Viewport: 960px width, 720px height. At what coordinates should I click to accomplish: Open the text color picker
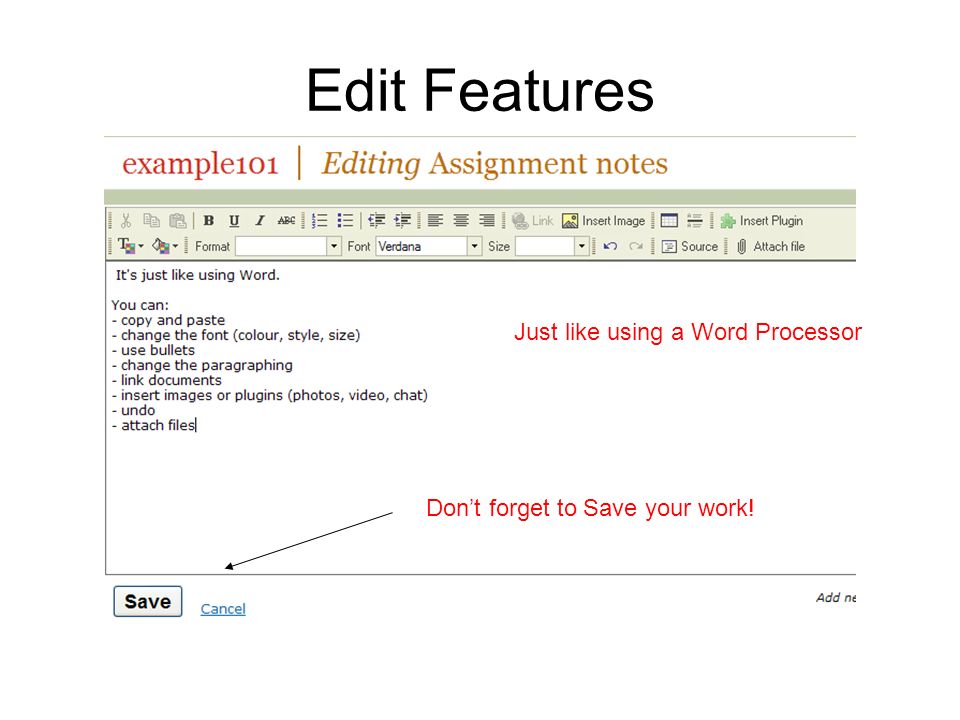click(130, 246)
